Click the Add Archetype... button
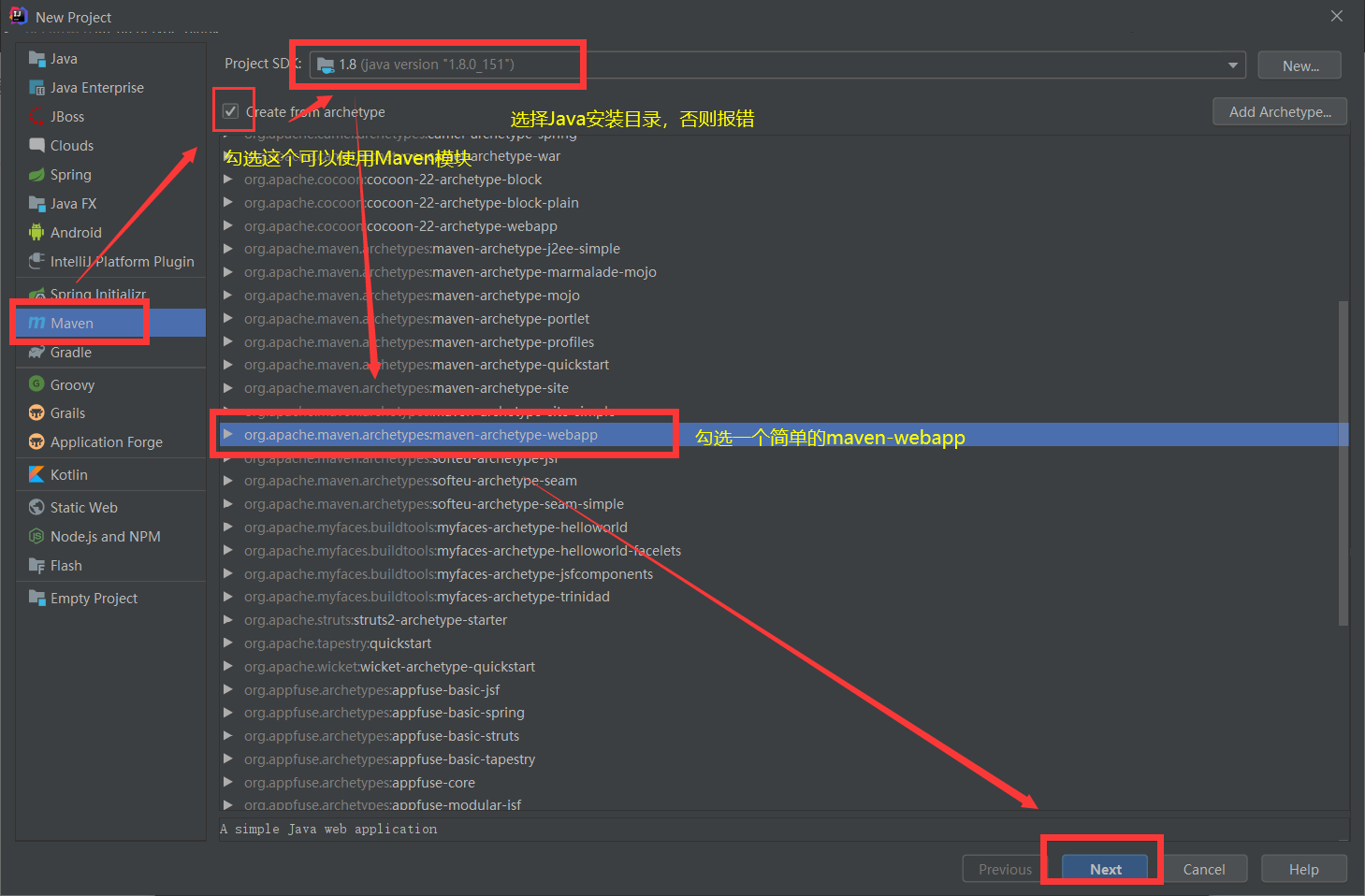The width and height of the screenshot is (1365, 896). 1280,111
